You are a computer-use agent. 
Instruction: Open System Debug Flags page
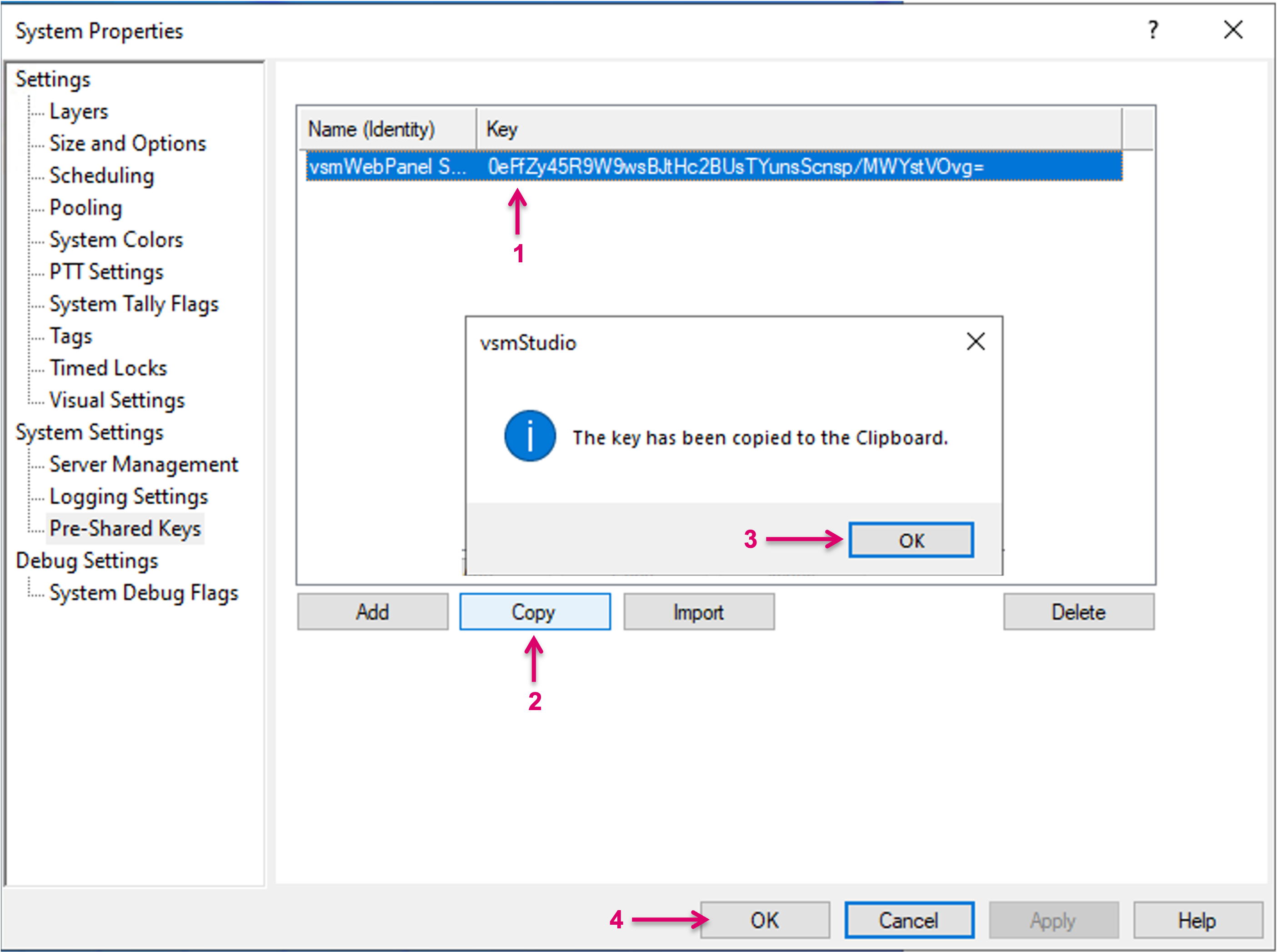tap(143, 593)
